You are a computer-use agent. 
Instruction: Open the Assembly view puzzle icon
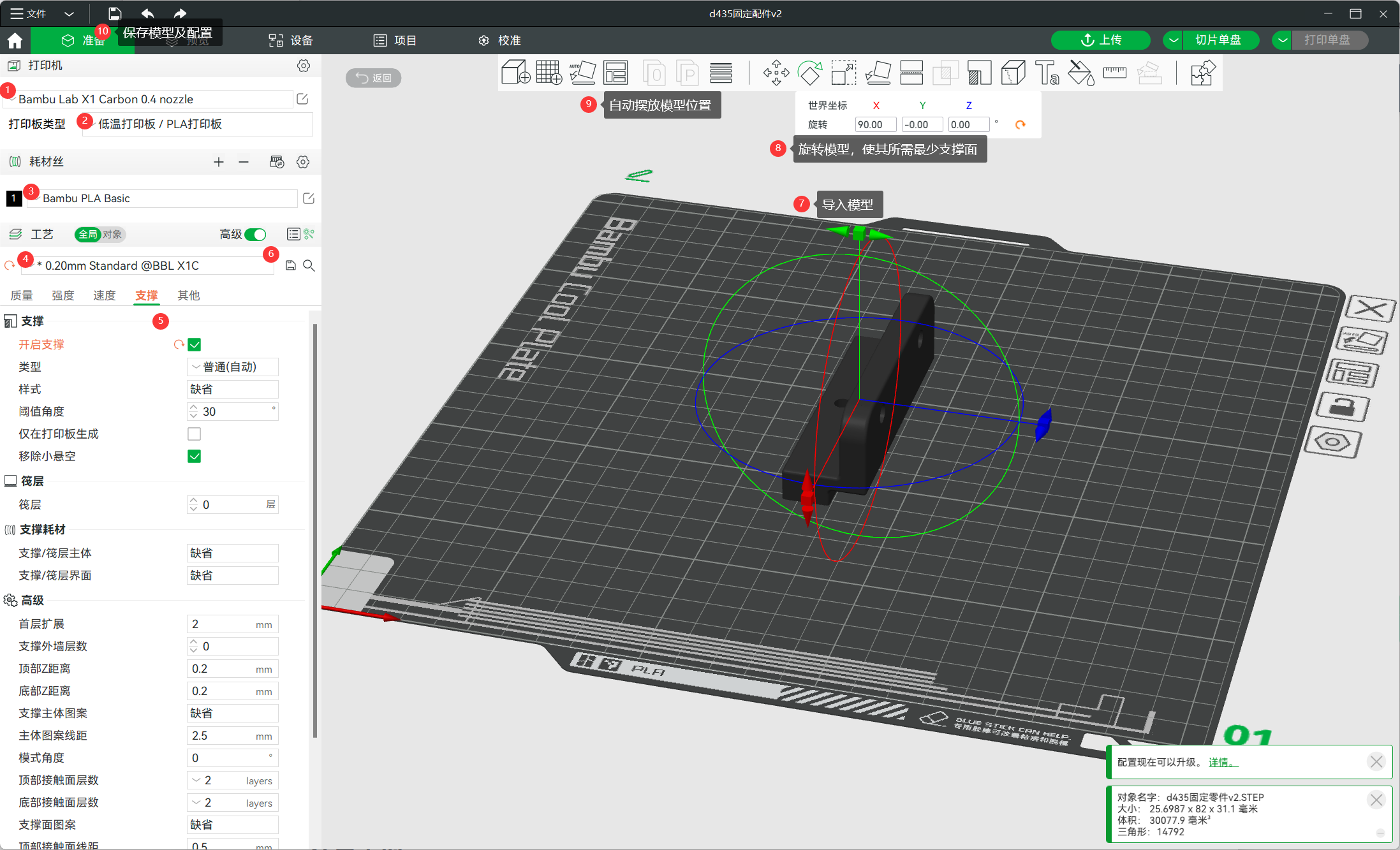click(1202, 72)
